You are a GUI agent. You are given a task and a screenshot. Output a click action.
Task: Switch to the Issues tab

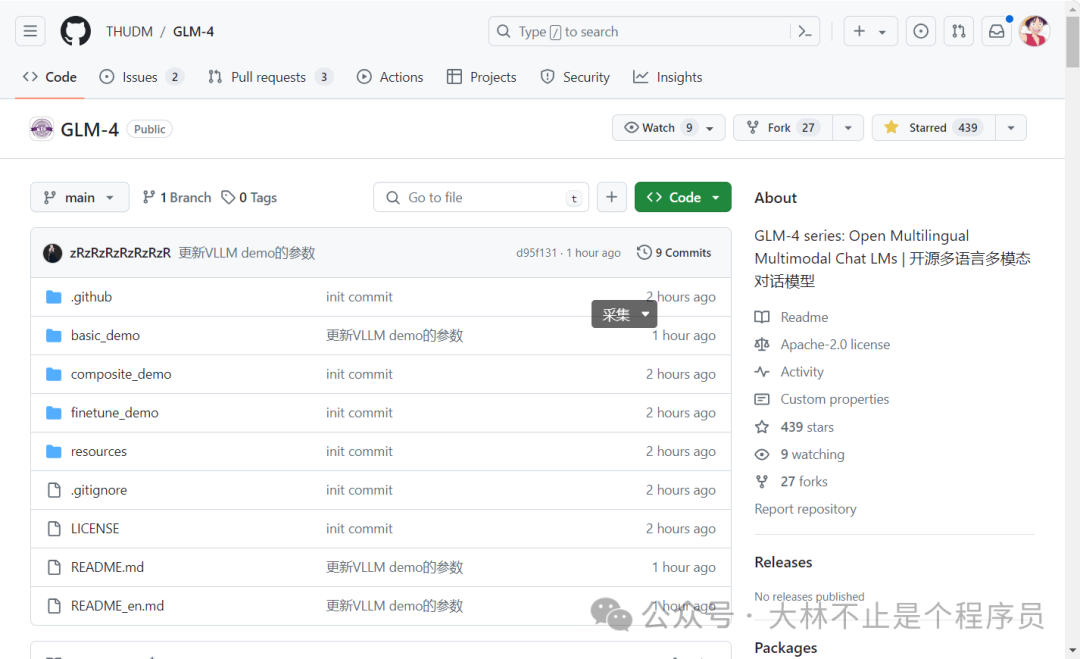click(141, 77)
